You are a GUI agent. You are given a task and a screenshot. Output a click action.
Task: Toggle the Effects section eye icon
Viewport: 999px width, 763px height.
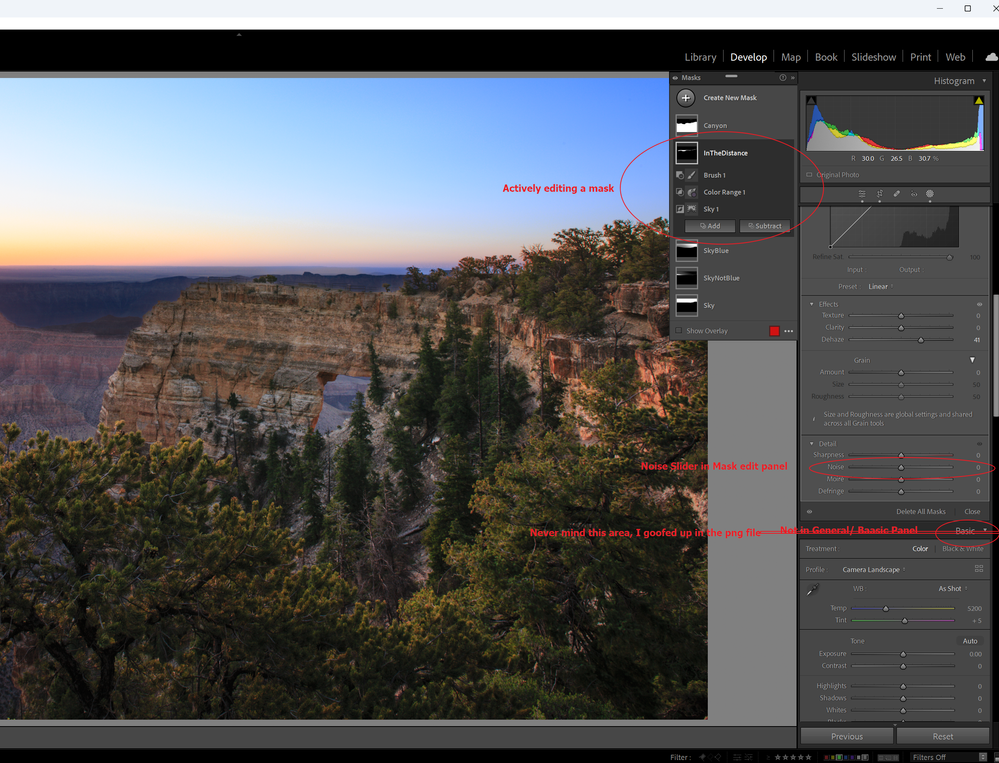979,304
